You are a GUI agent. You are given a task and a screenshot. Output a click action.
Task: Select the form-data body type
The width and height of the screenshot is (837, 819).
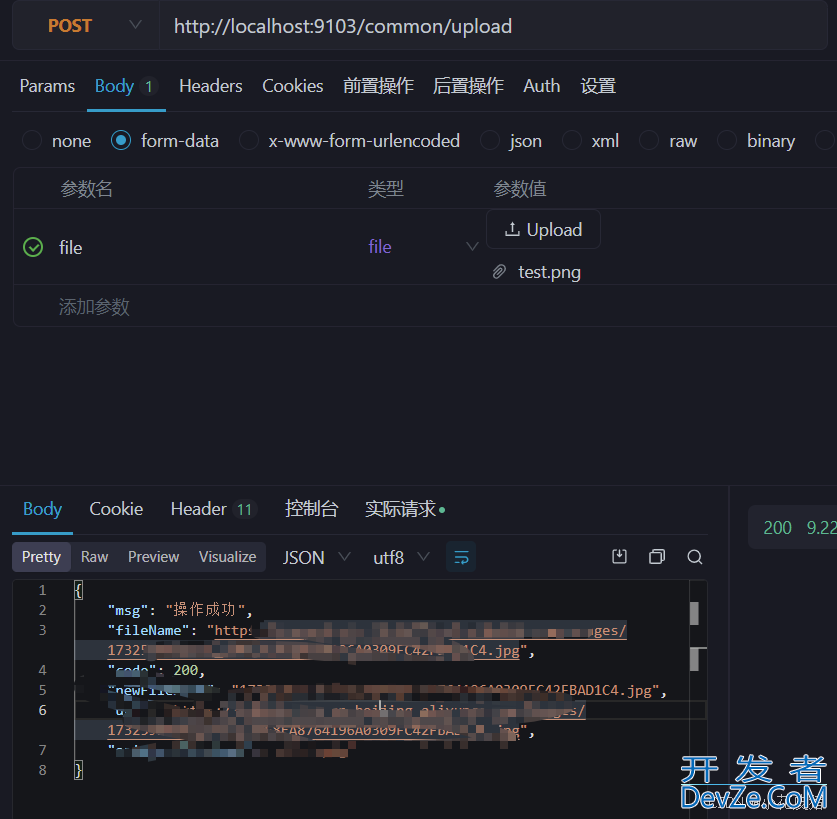[x=164, y=141]
